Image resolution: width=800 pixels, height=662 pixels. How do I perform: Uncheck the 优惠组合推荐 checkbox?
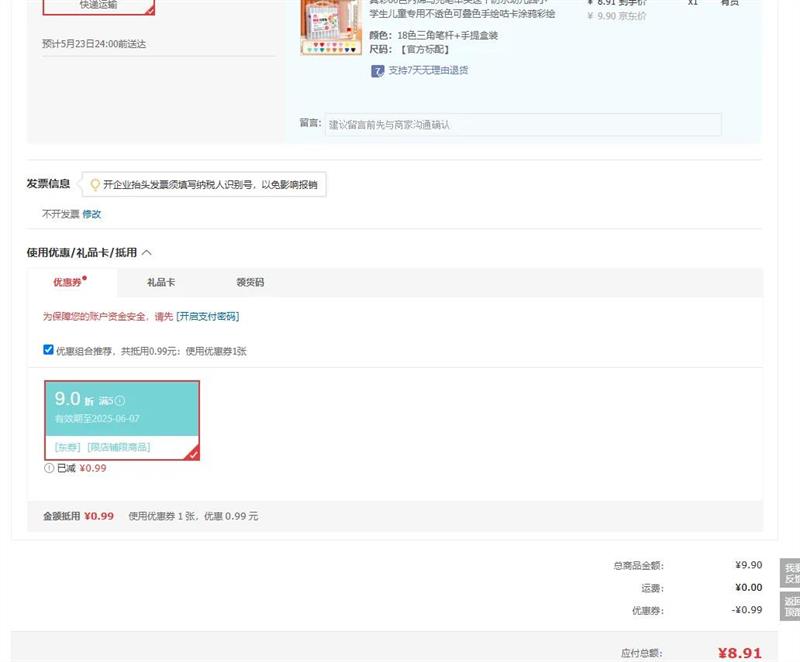[x=48, y=350]
